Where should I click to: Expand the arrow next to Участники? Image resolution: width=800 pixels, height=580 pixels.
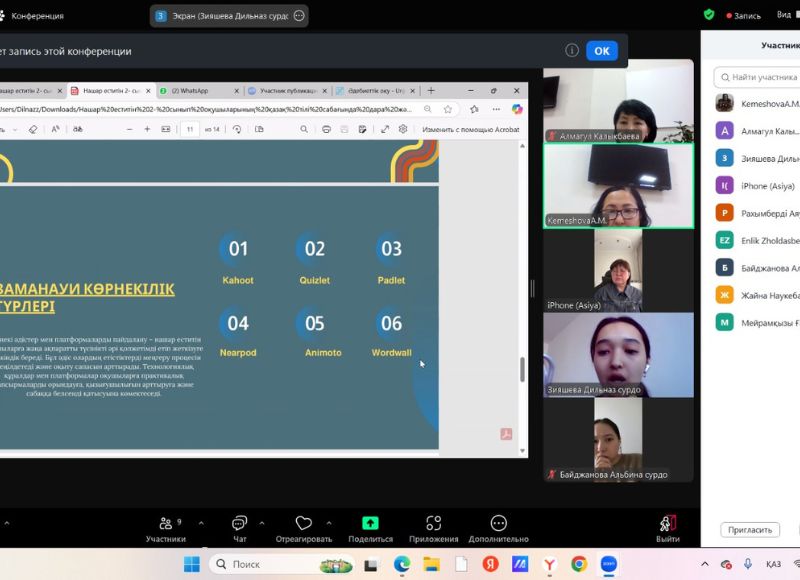[x=200, y=523]
